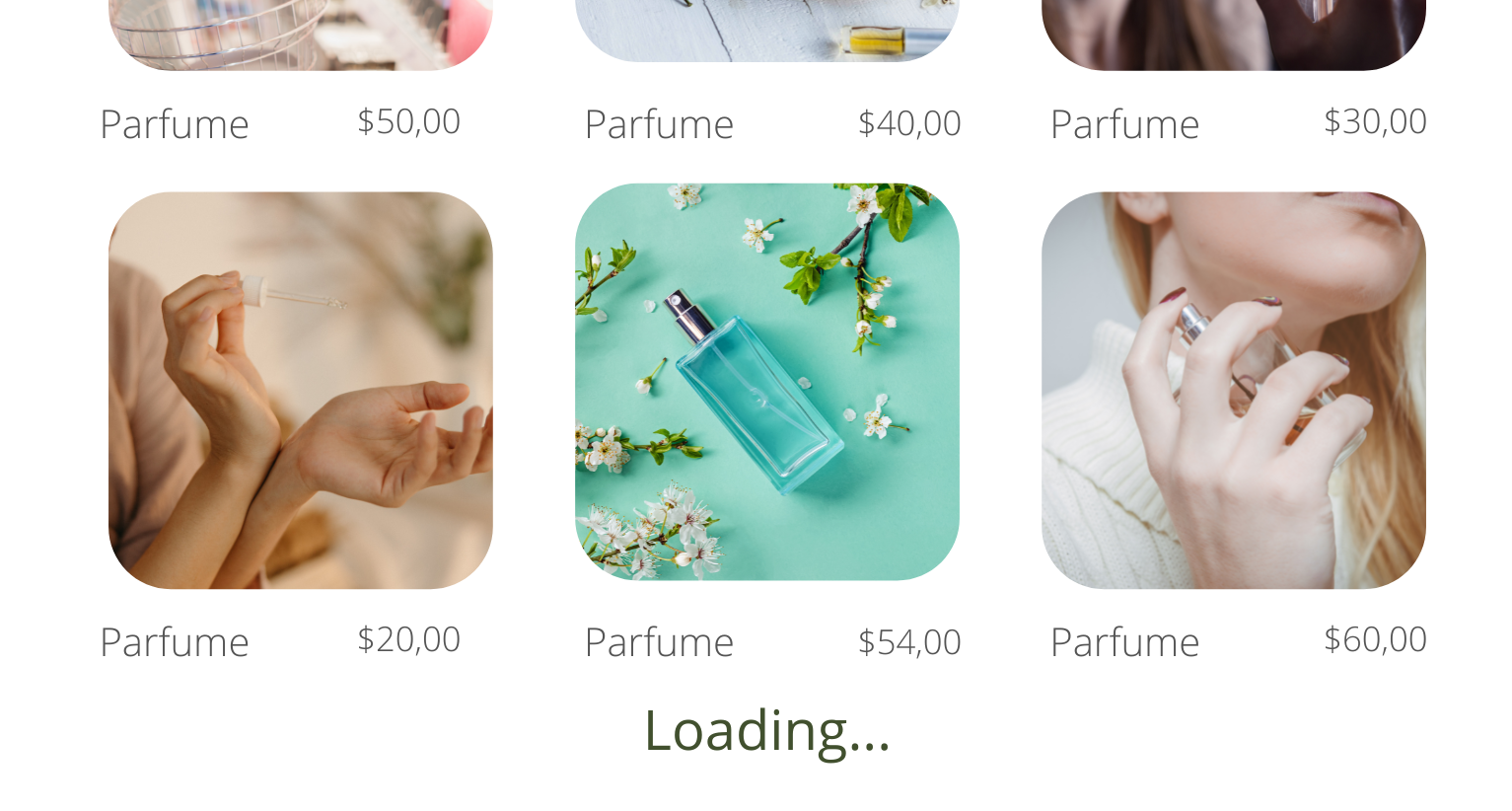
Task: Click the Parfume title next to $54,00
Action: (659, 642)
